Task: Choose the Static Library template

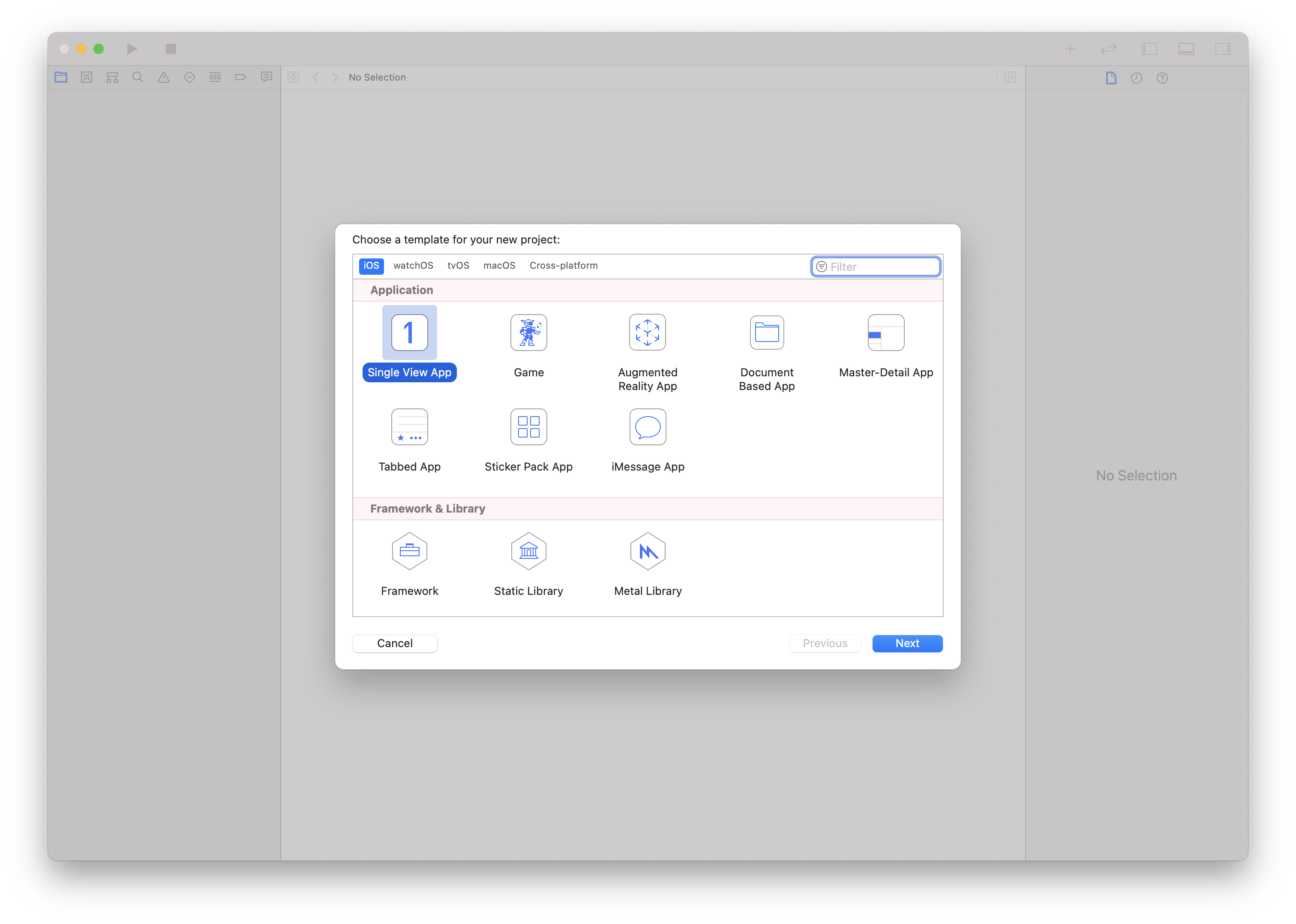Action: click(x=528, y=551)
